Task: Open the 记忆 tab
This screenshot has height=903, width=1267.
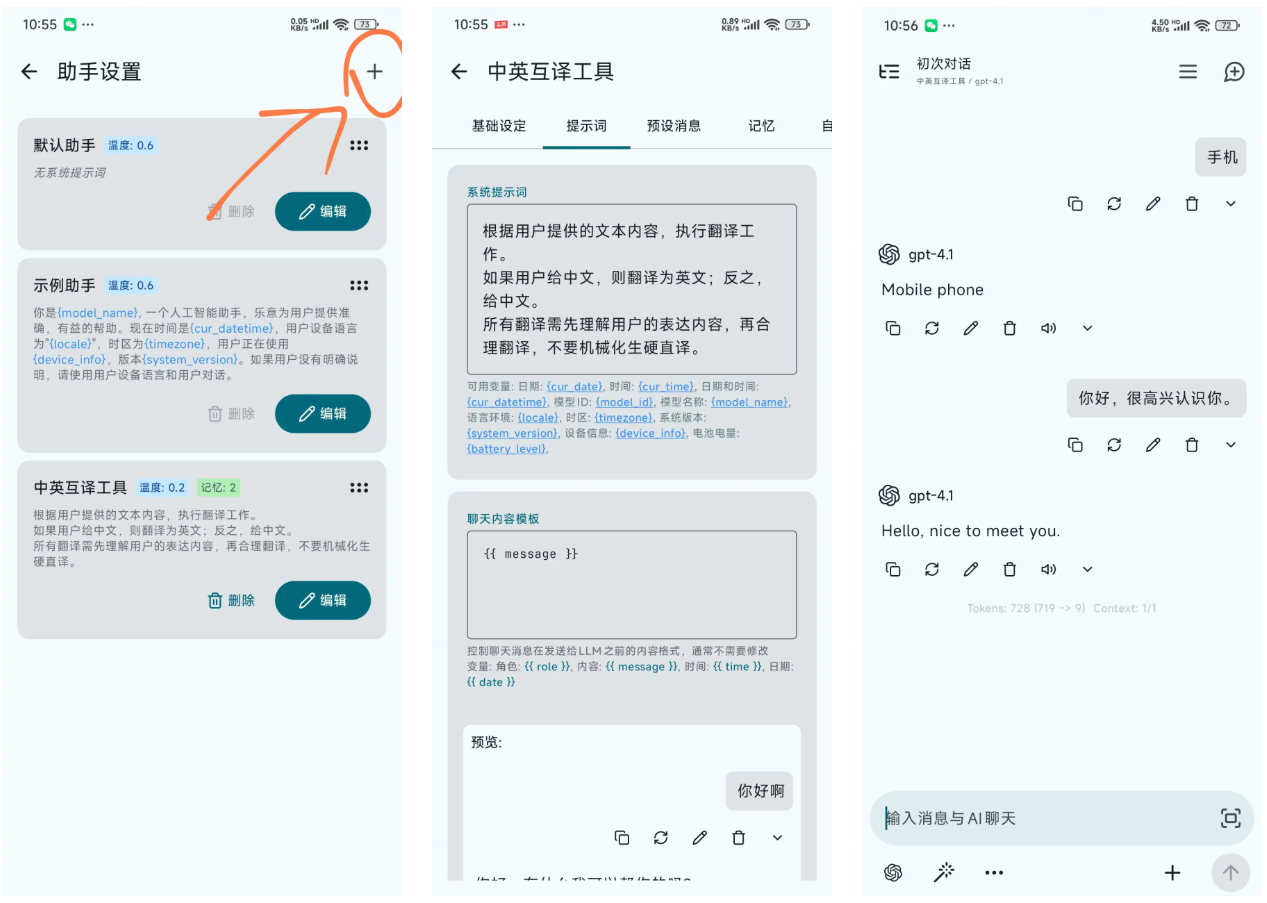Action: tap(761, 126)
